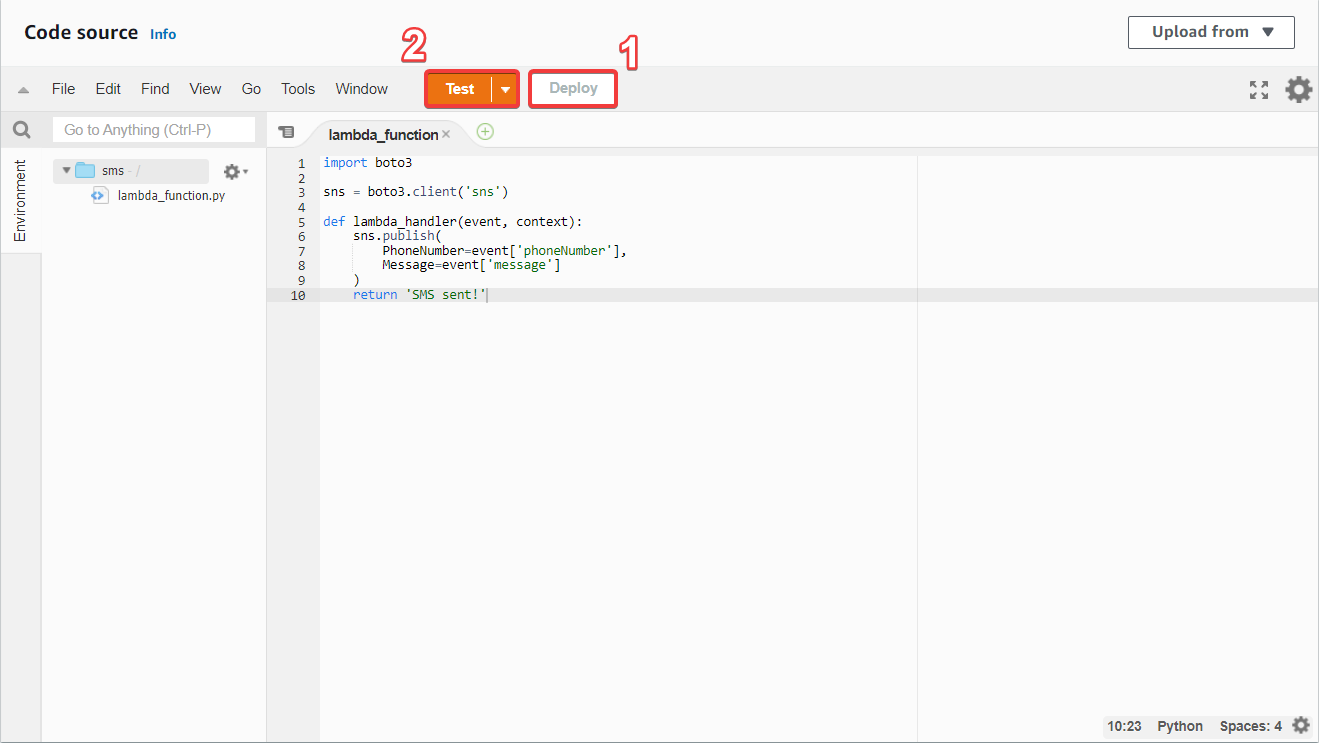Click the def lambda_handler line

(452, 222)
